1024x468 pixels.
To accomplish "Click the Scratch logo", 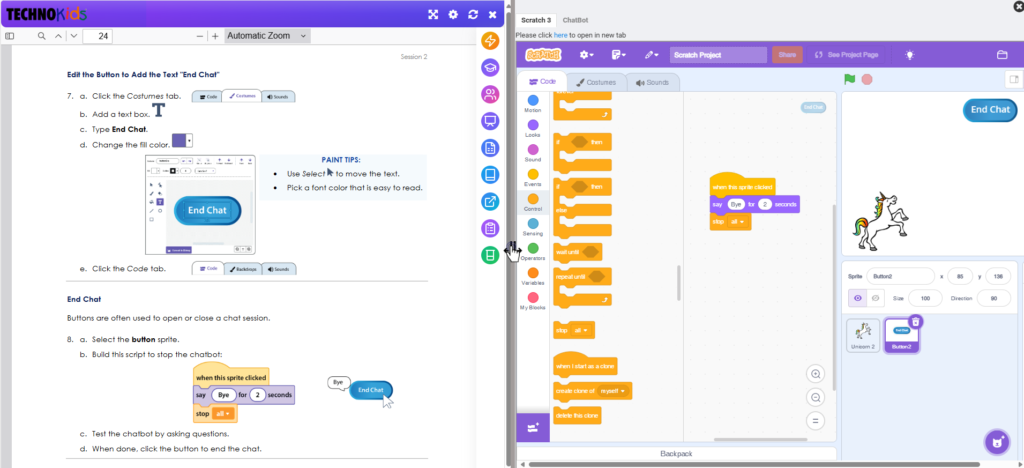I will pyautogui.click(x=543, y=55).
